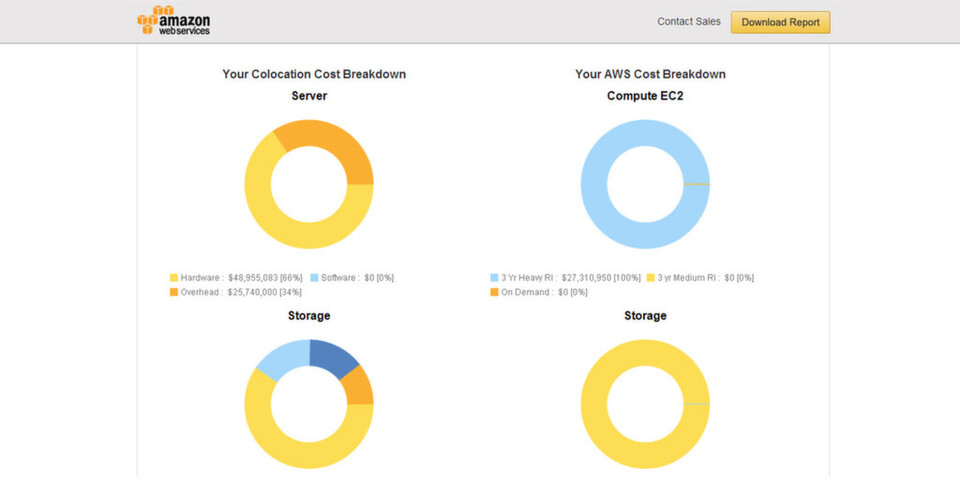
Task: Click the Your AWS Cost Breakdown heading
Action: coord(650,74)
